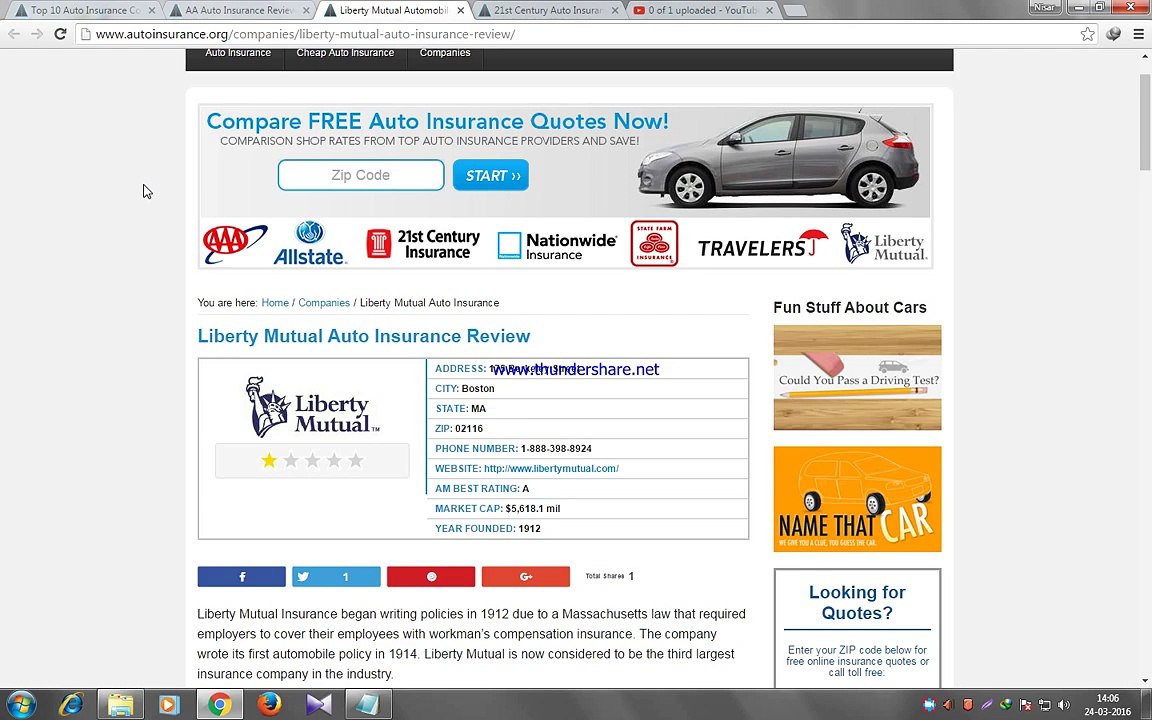Viewport: 1152px width, 720px height.
Task: Close the Liberty Mutual Automobile tab
Action: pyautogui.click(x=461, y=10)
